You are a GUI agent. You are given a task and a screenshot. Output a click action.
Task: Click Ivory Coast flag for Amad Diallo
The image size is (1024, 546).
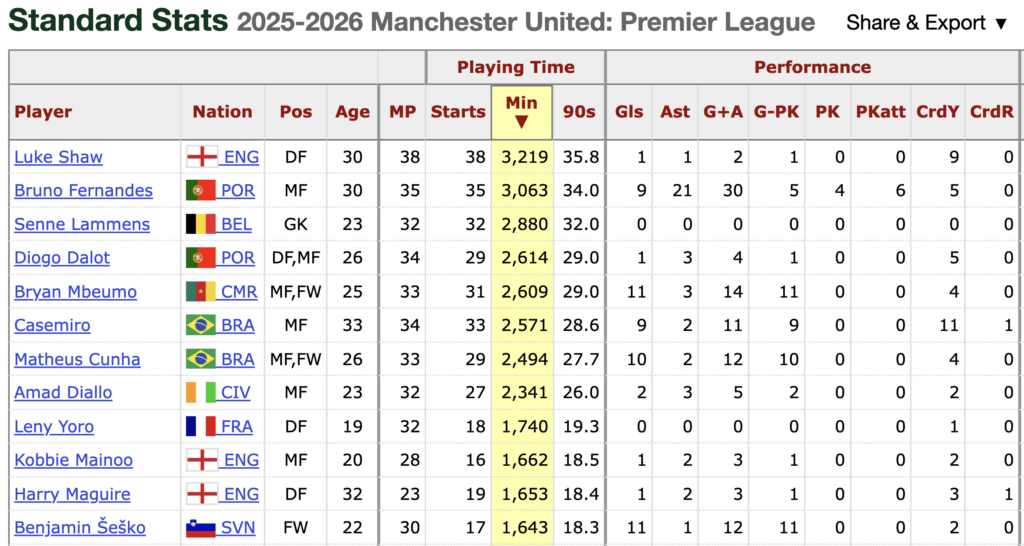202,393
